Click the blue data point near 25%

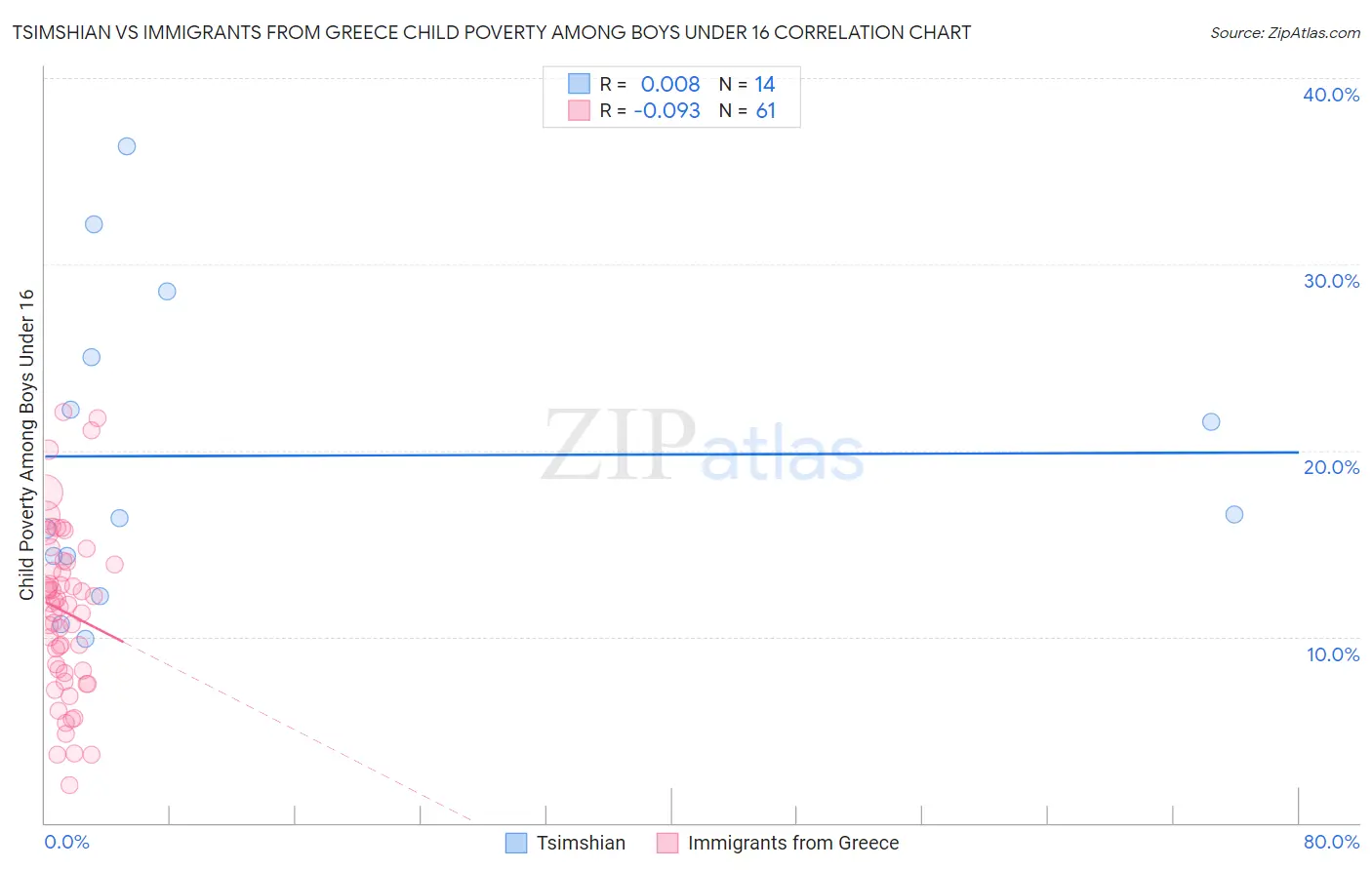click(92, 357)
